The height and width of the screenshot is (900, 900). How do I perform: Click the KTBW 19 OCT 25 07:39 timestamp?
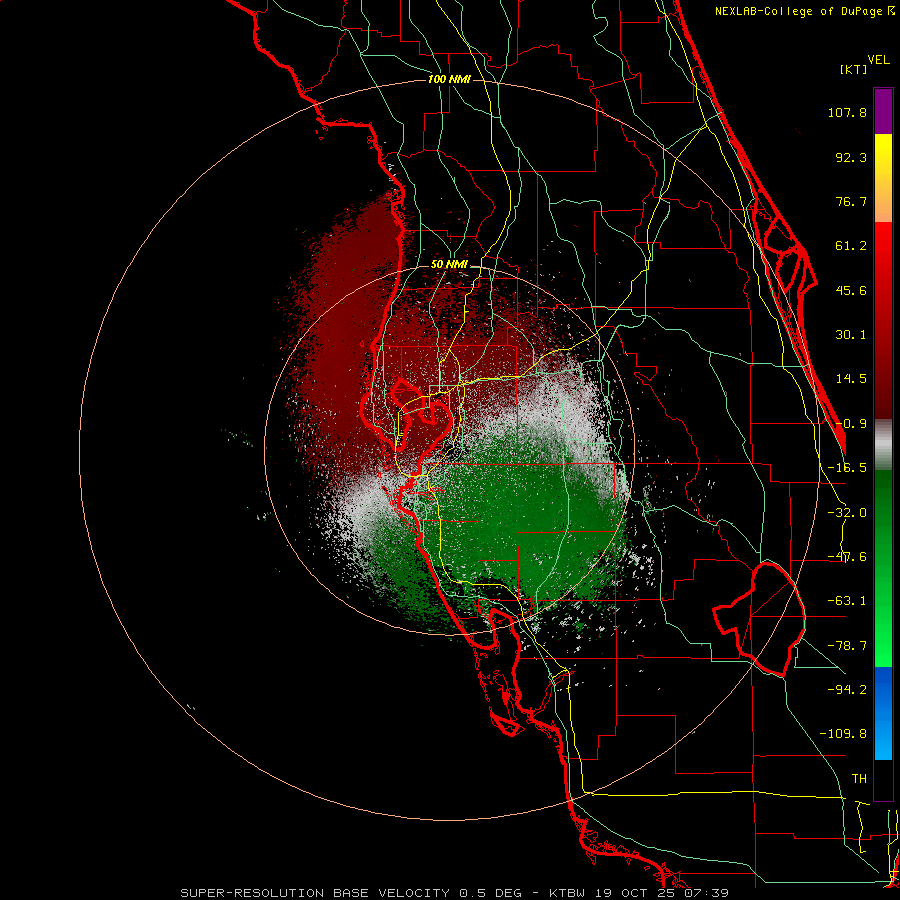pos(639,893)
